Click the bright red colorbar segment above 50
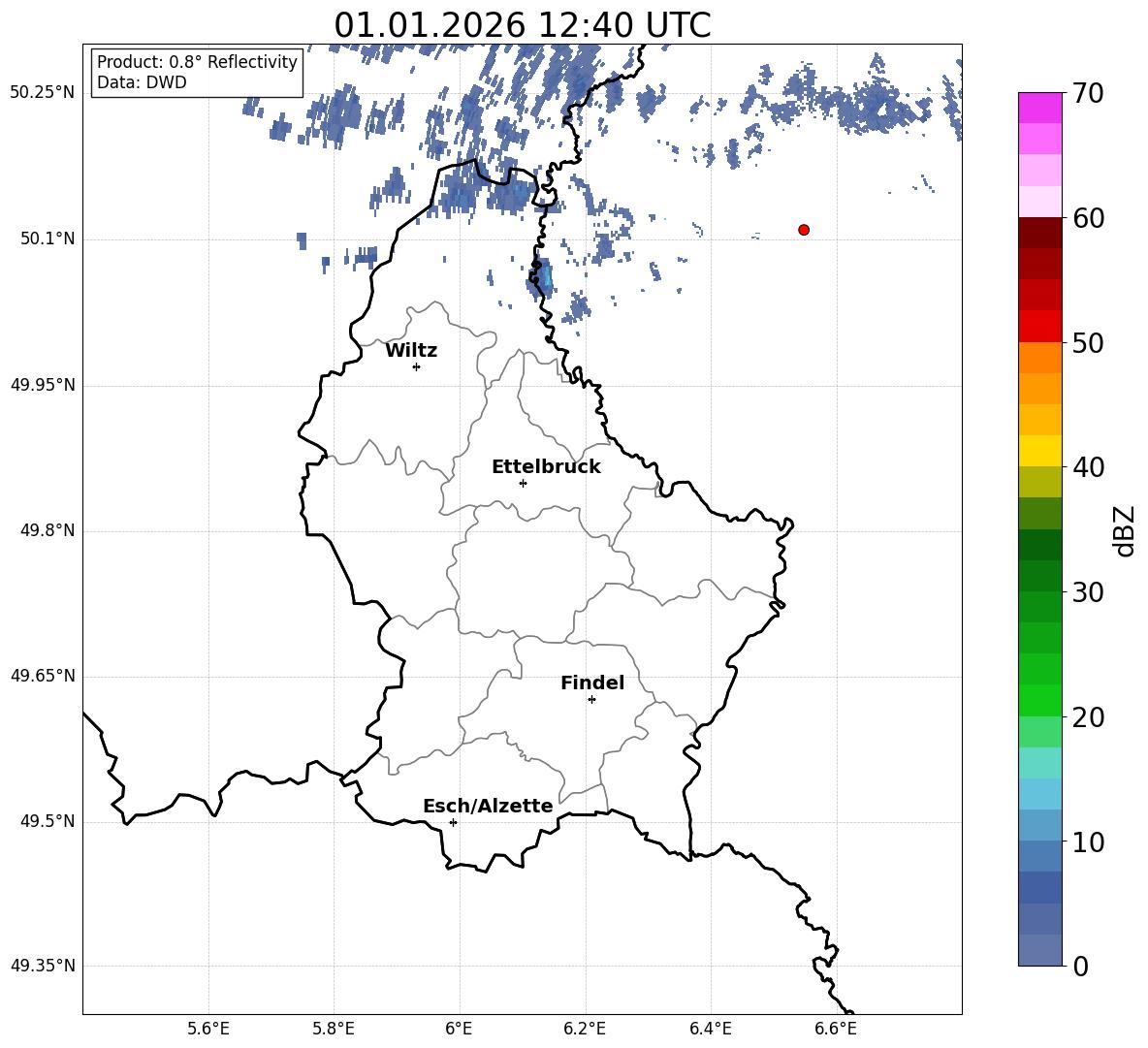 1040,326
